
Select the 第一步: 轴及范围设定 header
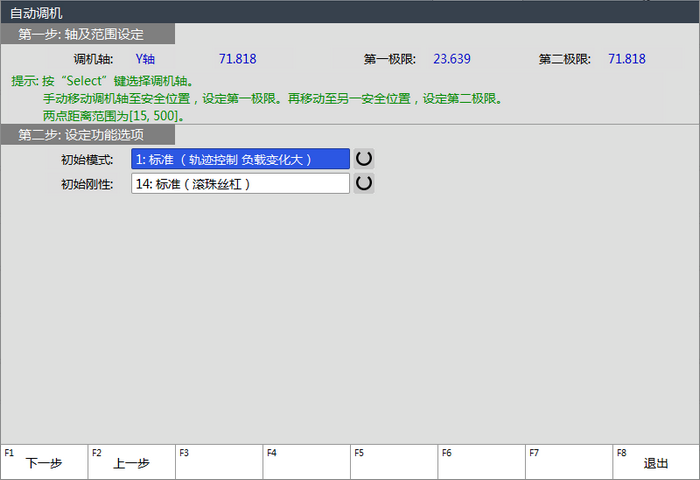point(88,34)
